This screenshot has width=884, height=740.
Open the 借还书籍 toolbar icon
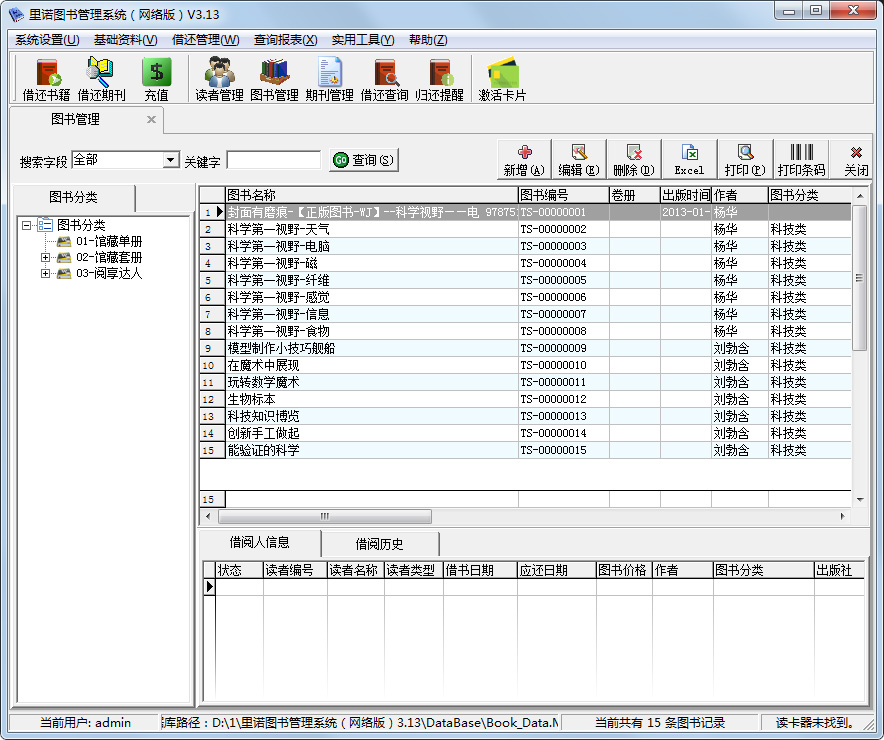click(46, 79)
